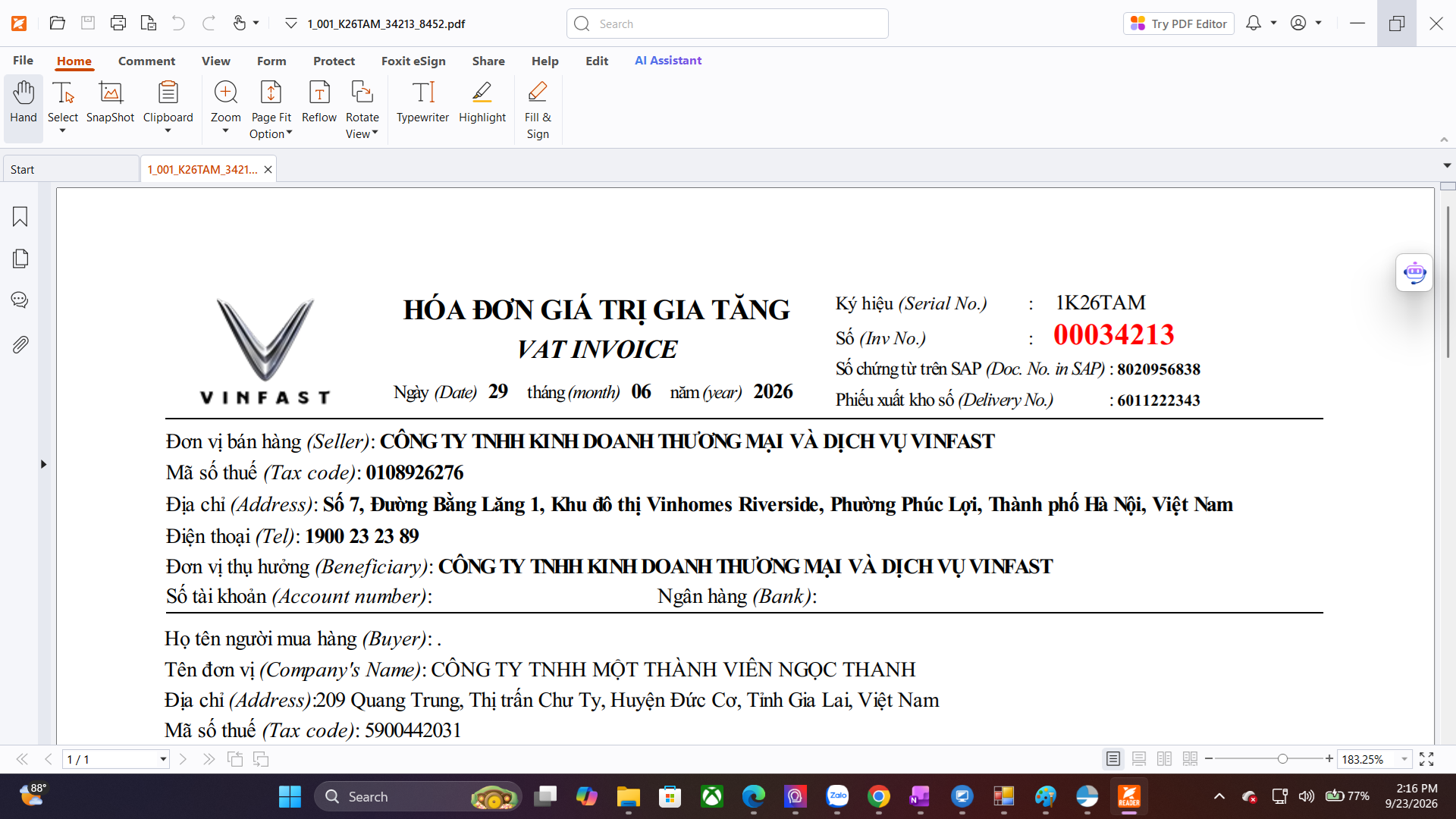The width and height of the screenshot is (1456, 819).
Task: Choose the Highlight tool
Action: [482, 102]
